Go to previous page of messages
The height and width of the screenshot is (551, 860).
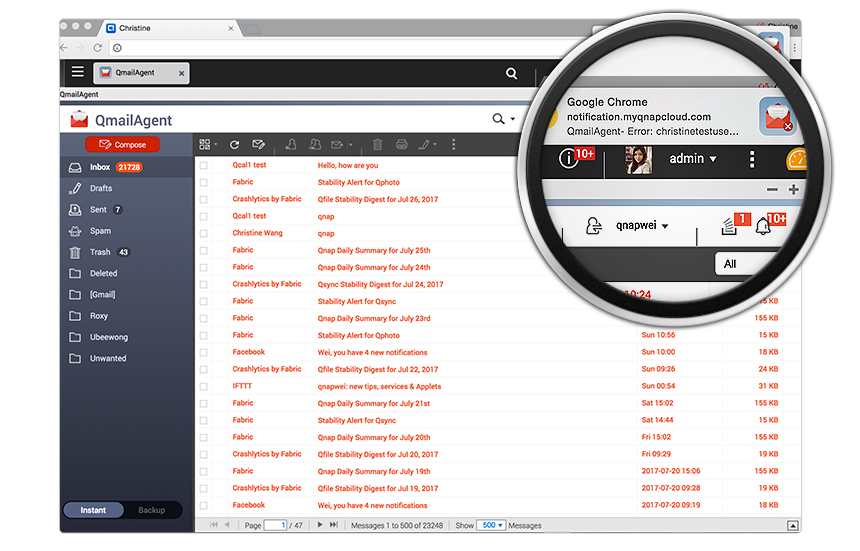pos(227,525)
